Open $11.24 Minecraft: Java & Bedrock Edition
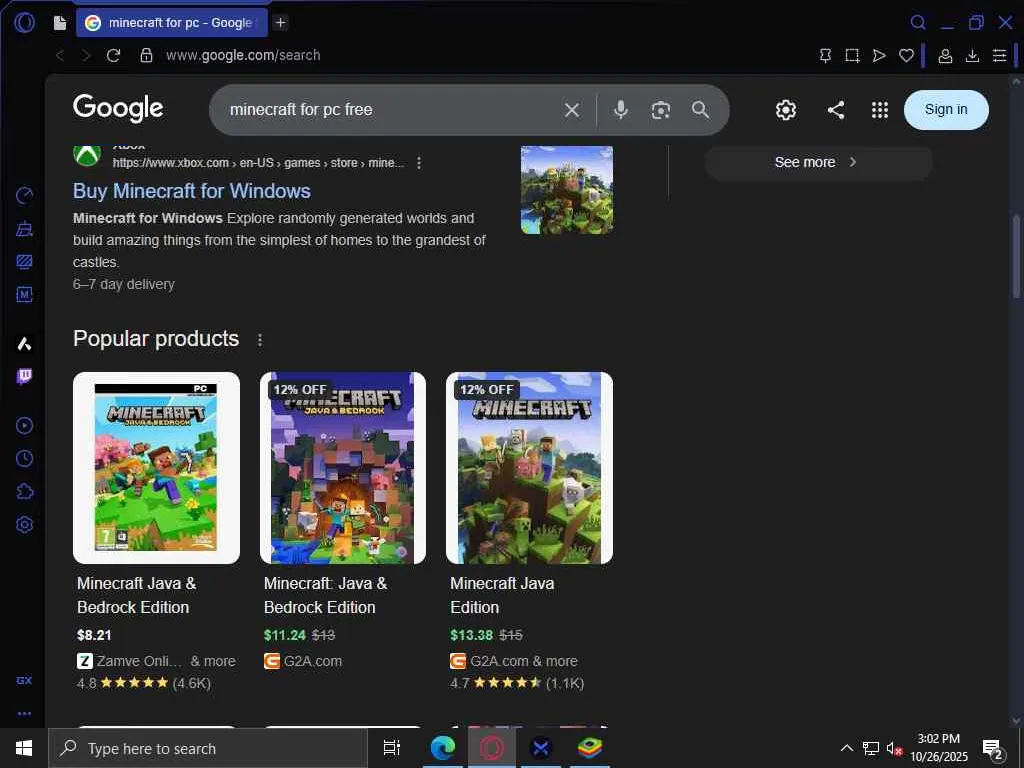The image size is (1024, 768). [x=325, y=595]
